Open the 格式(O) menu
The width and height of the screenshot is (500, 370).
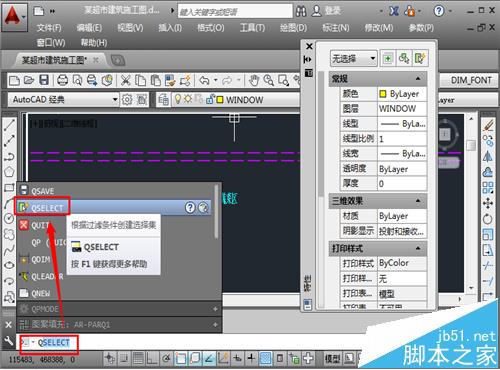coord(211,28)
